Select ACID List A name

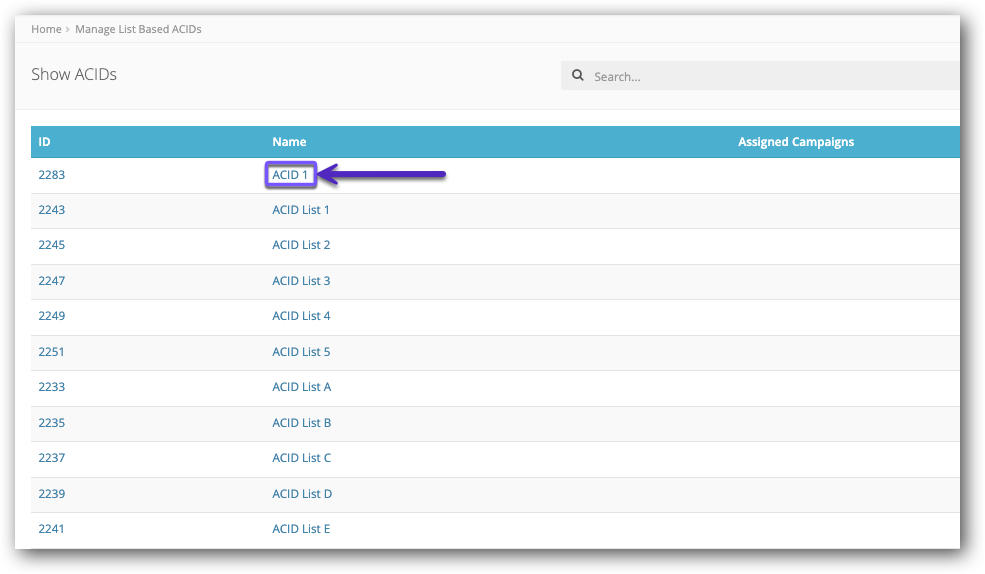[x=301, y=387]
